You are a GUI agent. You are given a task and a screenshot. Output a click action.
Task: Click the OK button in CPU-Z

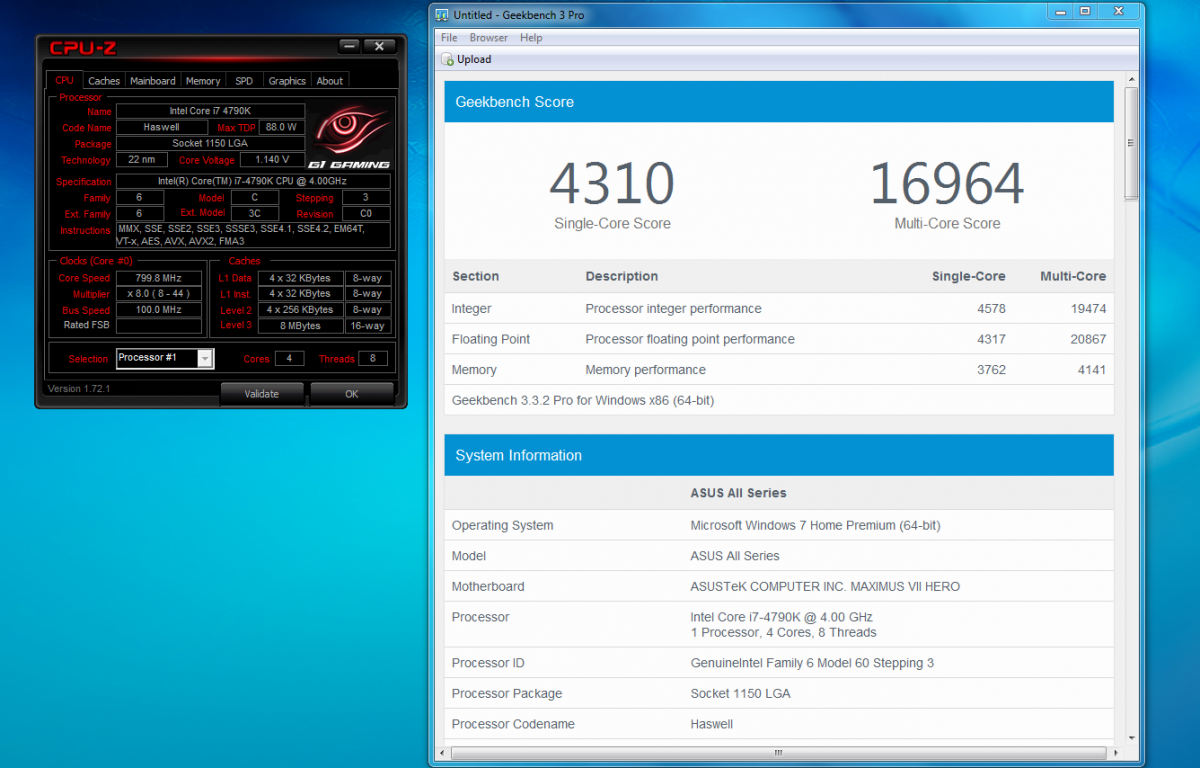[x=352, y=394]
